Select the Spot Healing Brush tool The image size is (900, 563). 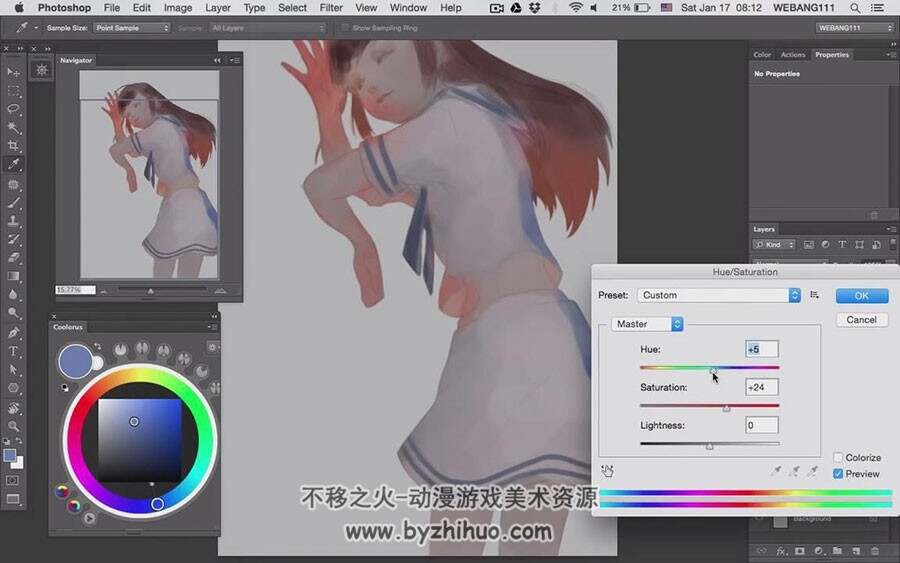tap(13, 185)
